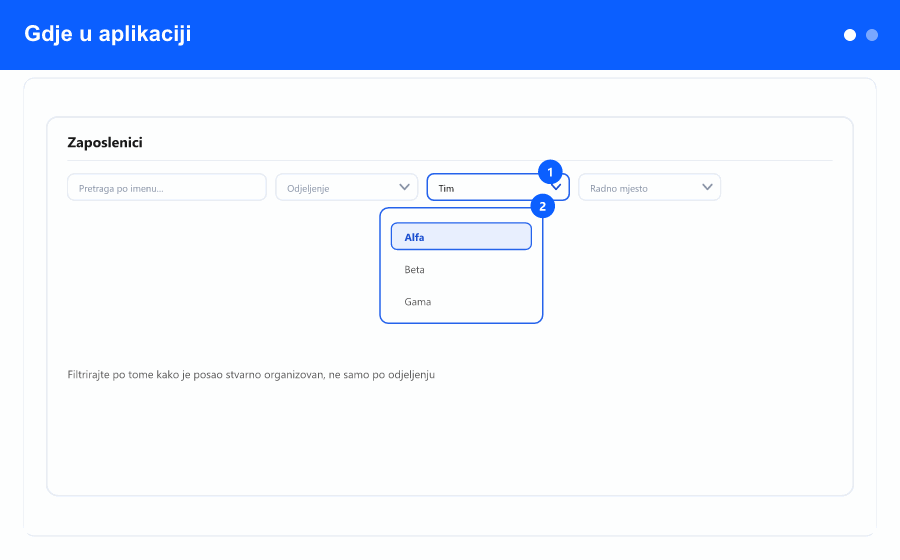
Task: Click the Gdje u aplikaciji title
Action: [108, 34]
